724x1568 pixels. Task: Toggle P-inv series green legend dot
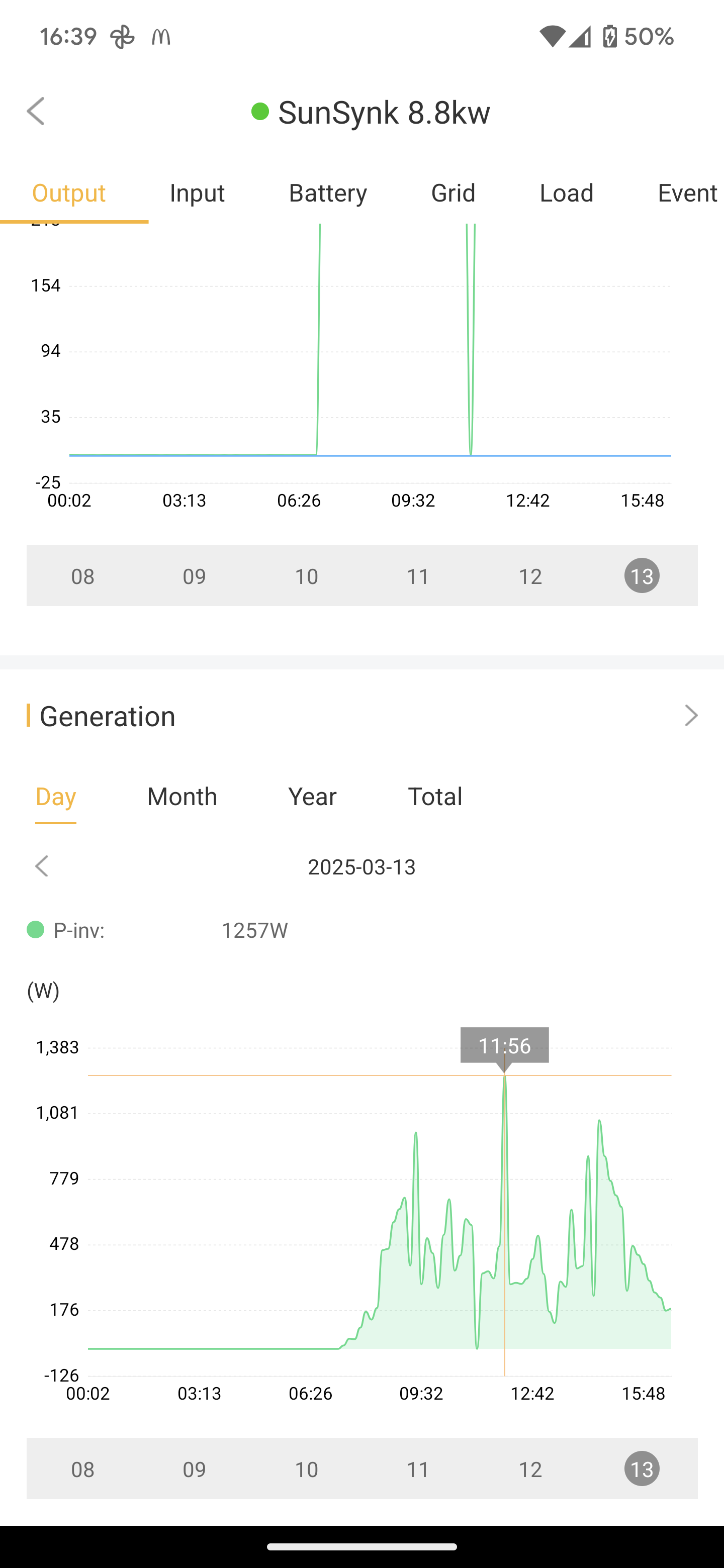[x=35, y=929]
